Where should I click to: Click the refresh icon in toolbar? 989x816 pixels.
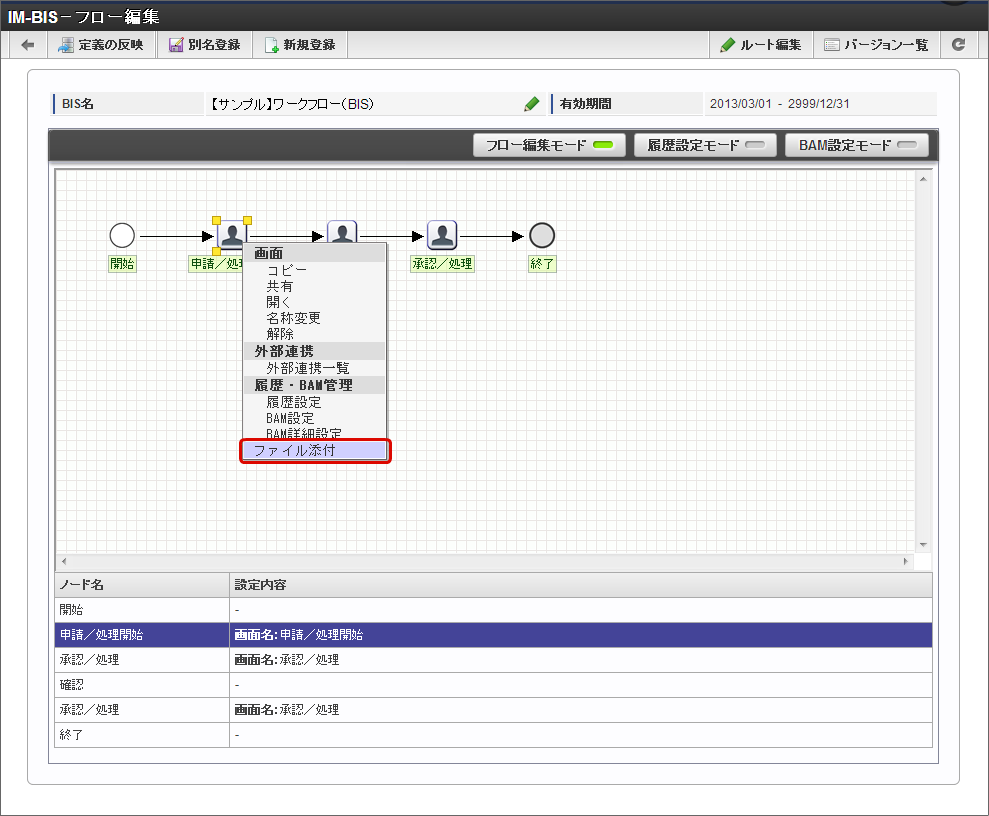(x=959, y=45)
